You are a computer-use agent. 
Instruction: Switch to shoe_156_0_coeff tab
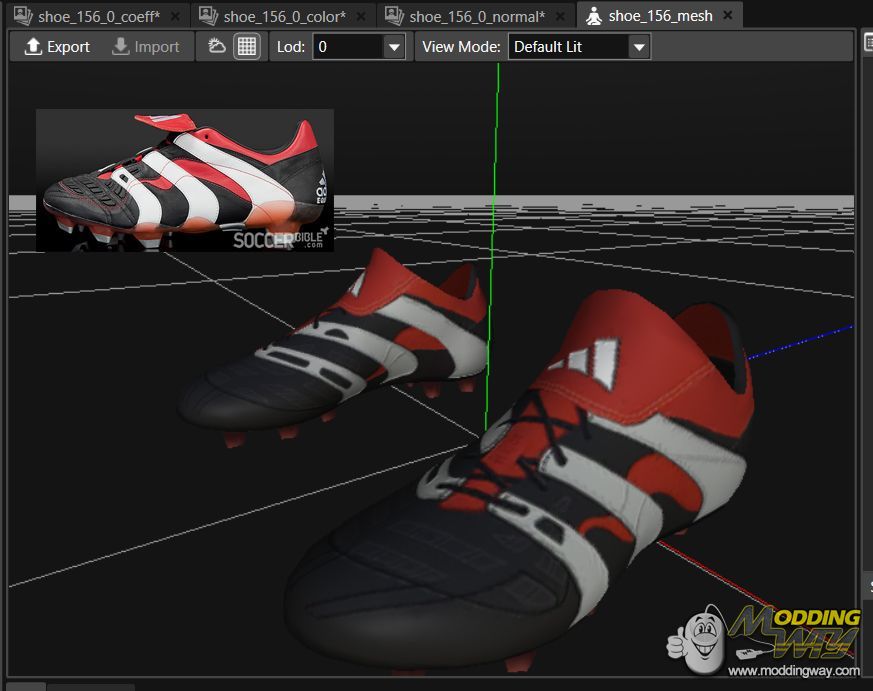point(98,16)
